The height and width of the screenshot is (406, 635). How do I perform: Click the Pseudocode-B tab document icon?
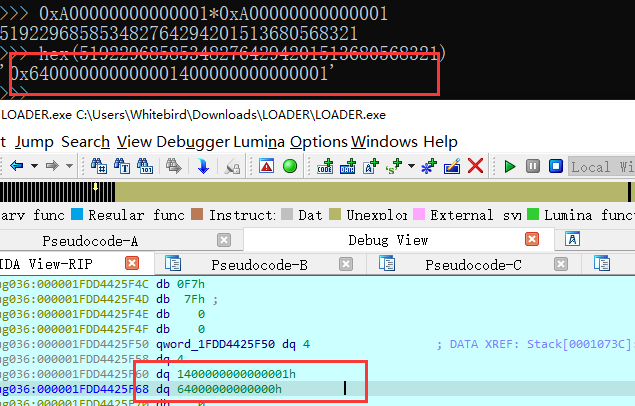click(173, 263)
